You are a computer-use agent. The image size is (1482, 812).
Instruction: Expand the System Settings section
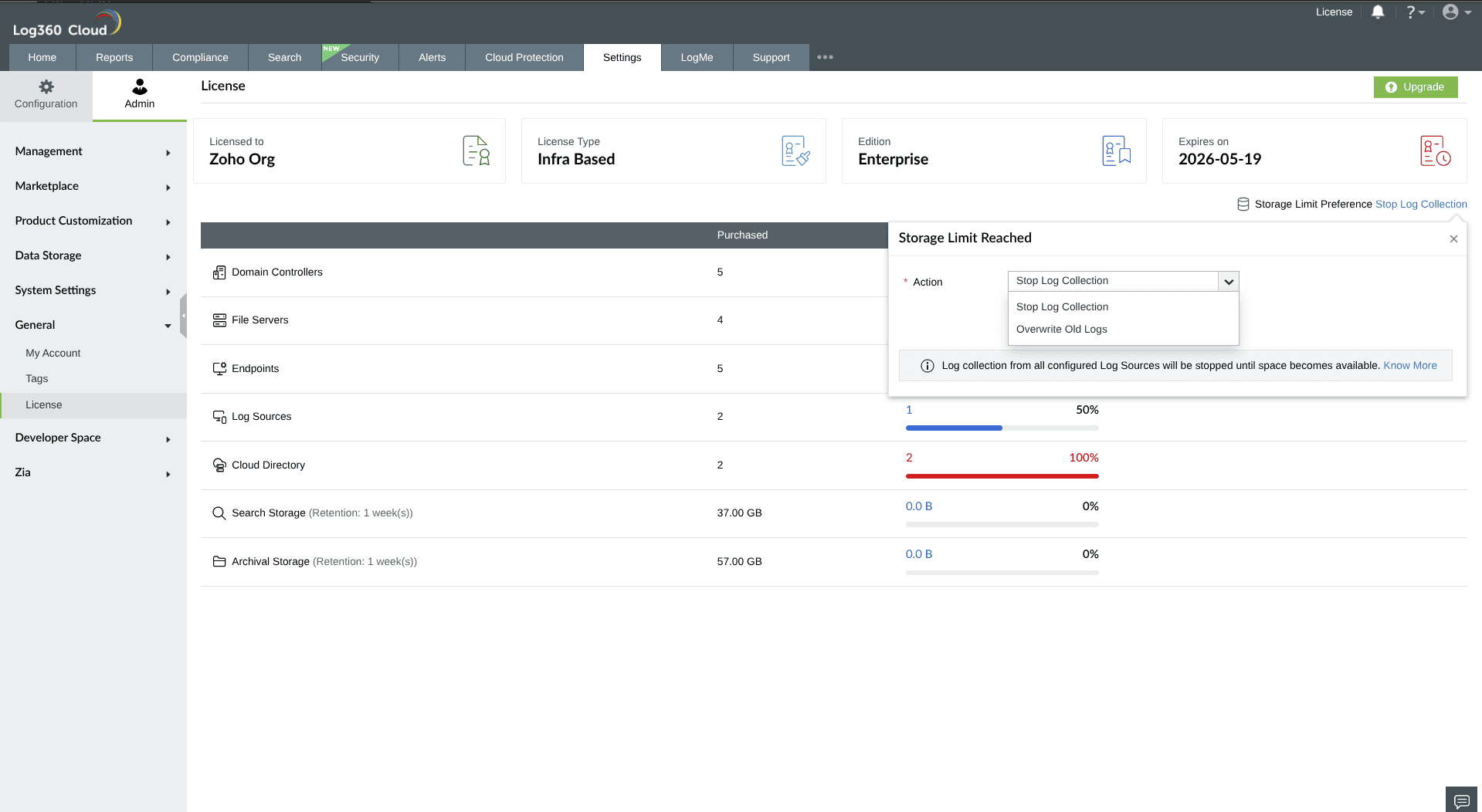point(93,290)
